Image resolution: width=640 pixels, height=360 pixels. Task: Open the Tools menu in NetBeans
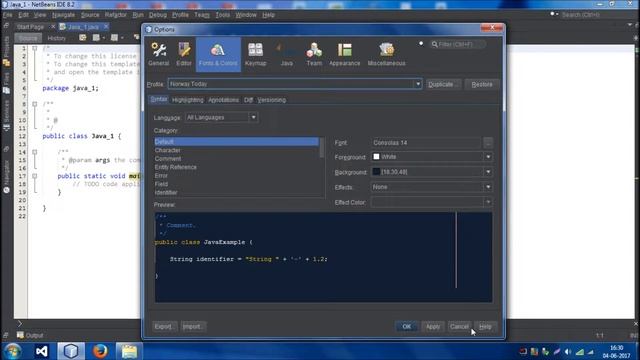[x=222, y=15]
